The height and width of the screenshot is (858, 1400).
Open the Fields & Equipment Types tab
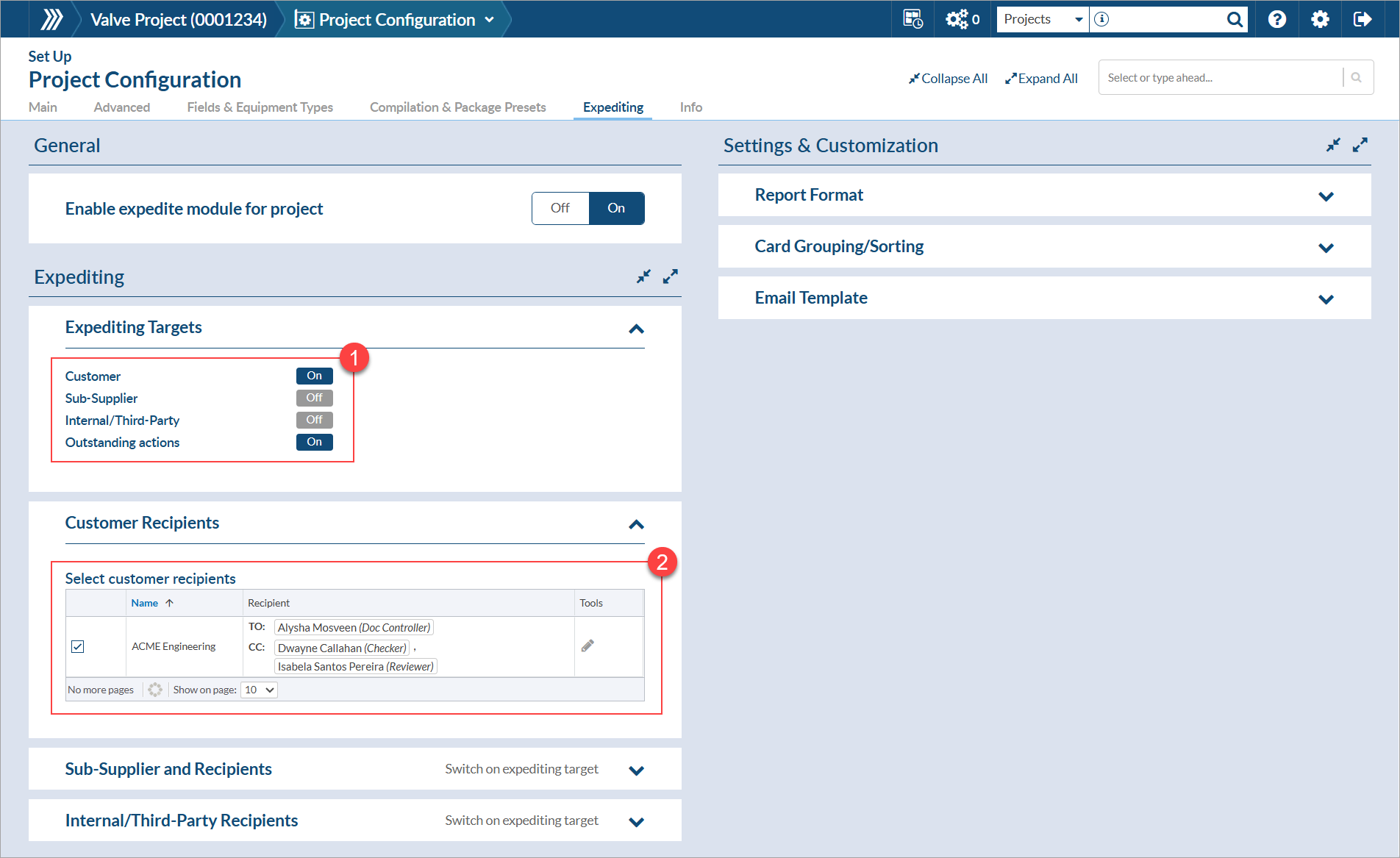[260, 107]
